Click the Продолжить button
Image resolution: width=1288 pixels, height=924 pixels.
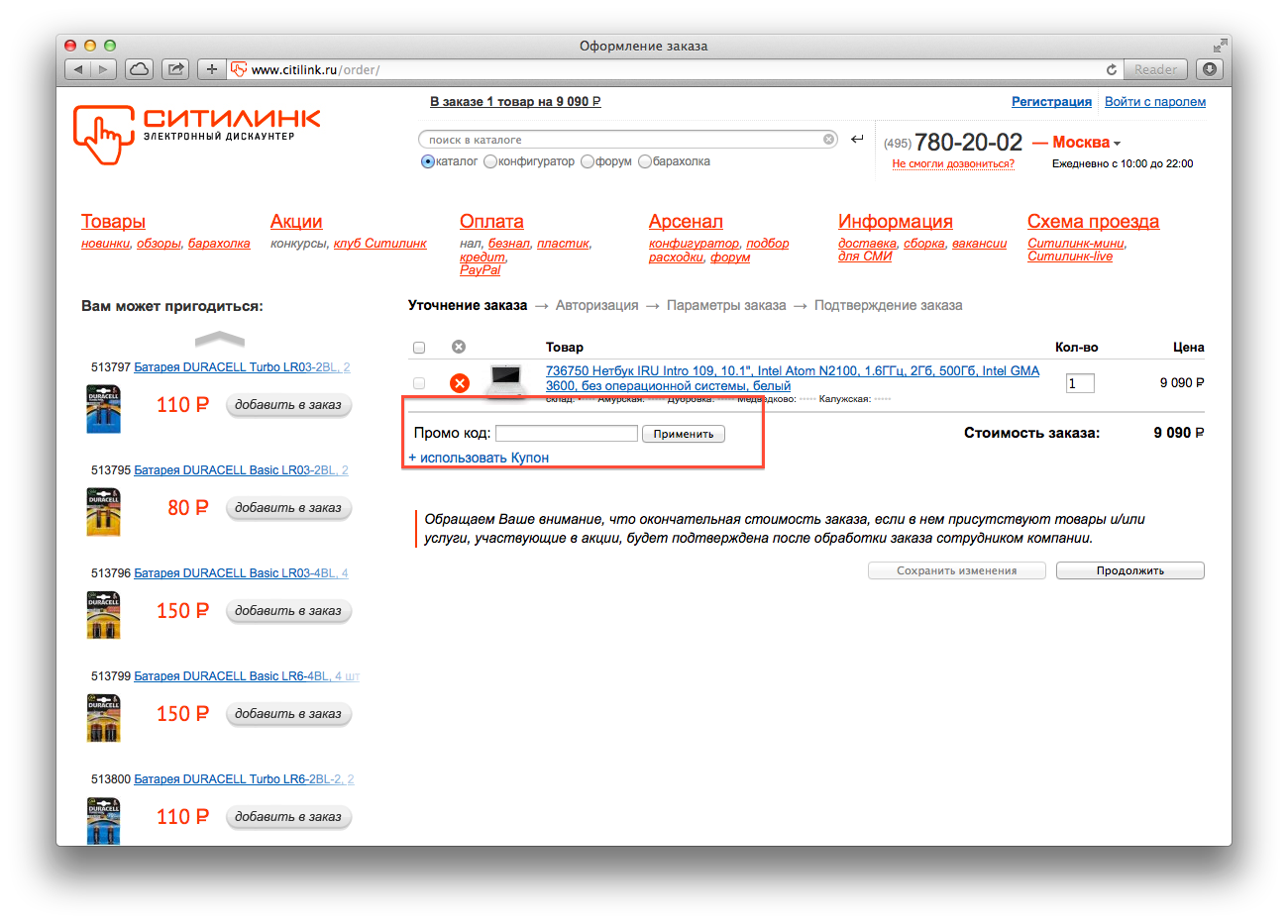pyautogui.click(x=1130, y=570)
